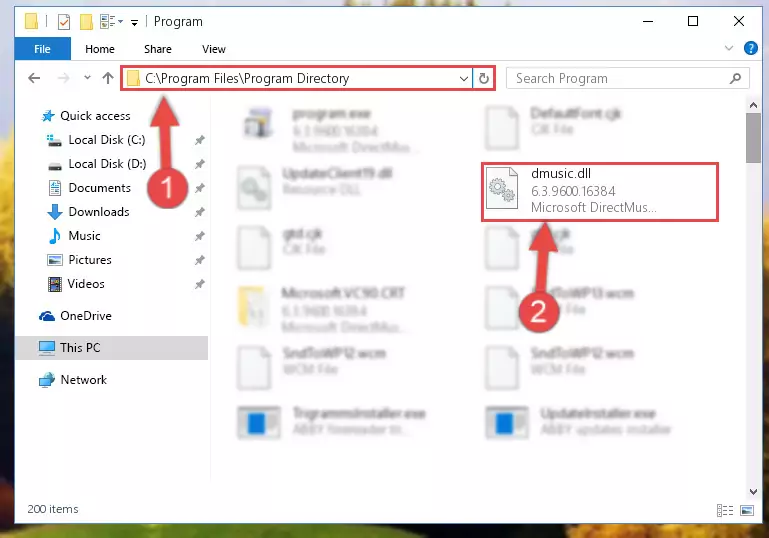Open the View ribbon tab

214,49
